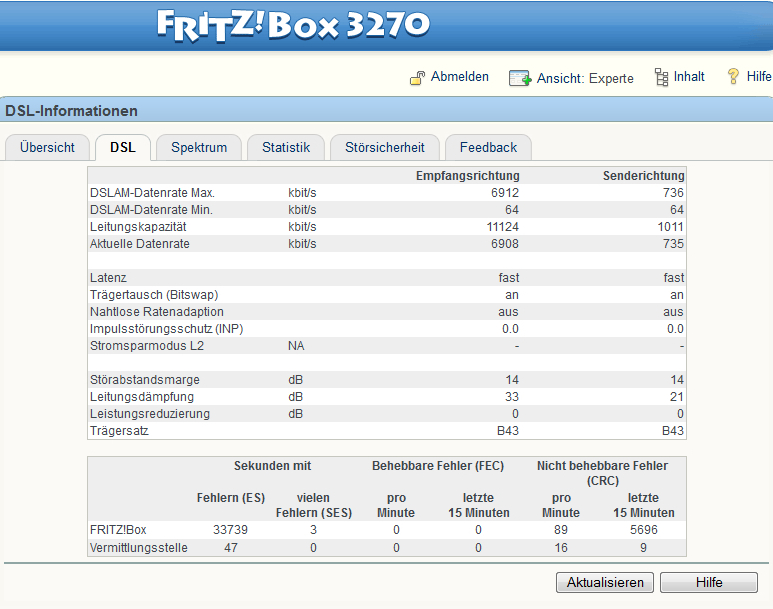Click the Trägertausch (Bitswap) label
The image size is (773, 609).
[154, 295]
